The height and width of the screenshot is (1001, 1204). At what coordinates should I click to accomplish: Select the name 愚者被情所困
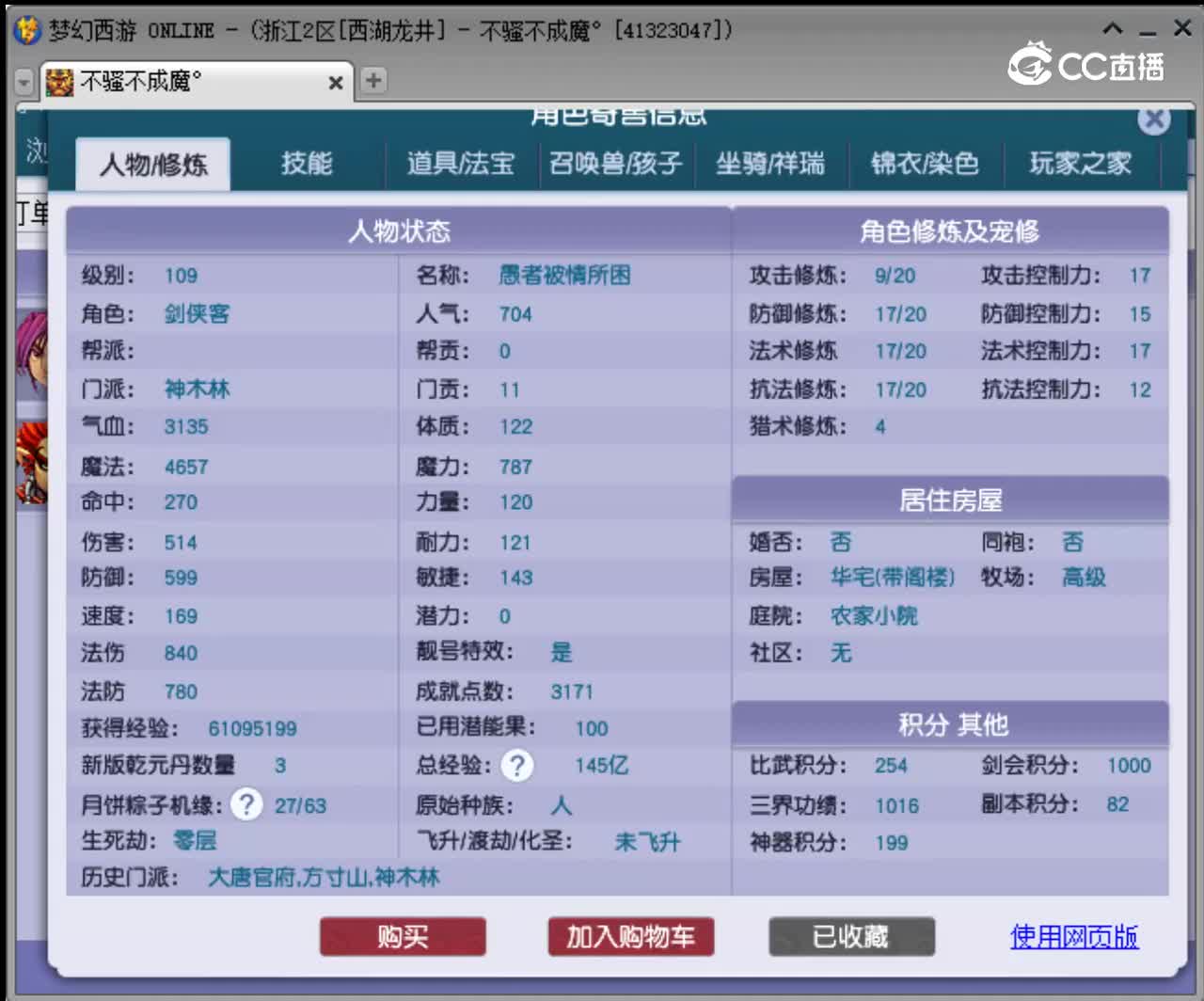564,276
